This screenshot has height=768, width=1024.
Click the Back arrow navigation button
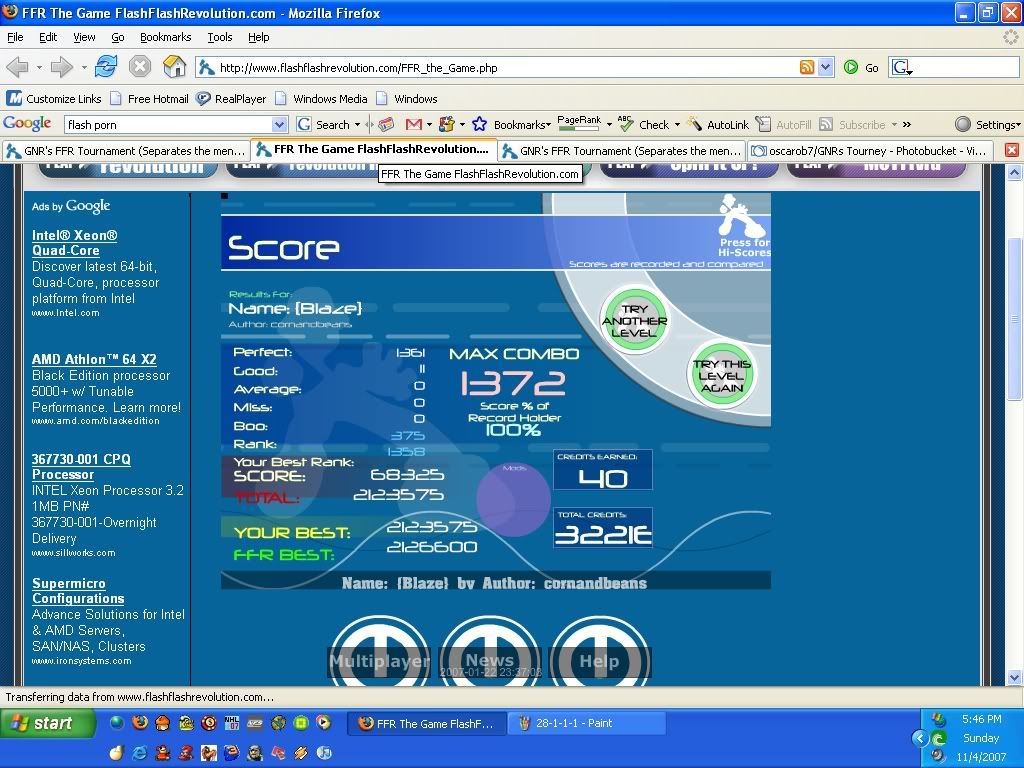(x=17, y=67)
